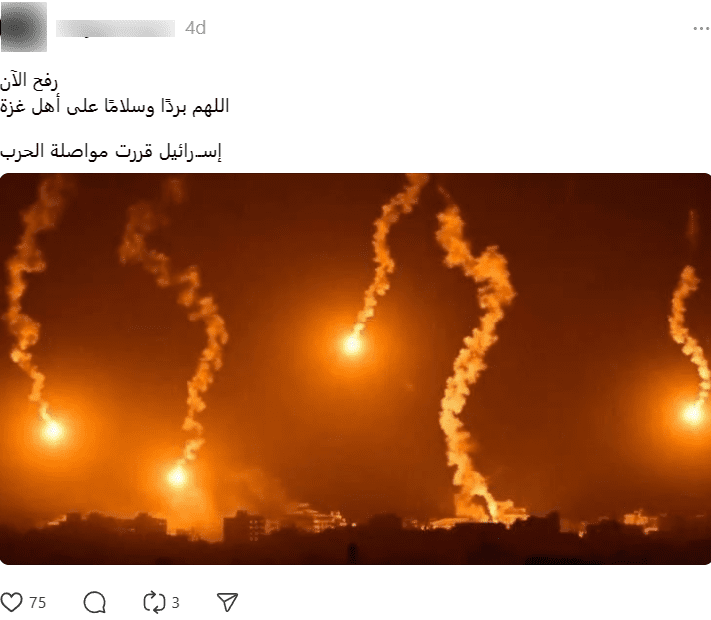Click the line إسـرائيل قررت مواصلة الحرب
This screenshot has height=620, width=711.
pyautogui.click(x=111, y=151)
